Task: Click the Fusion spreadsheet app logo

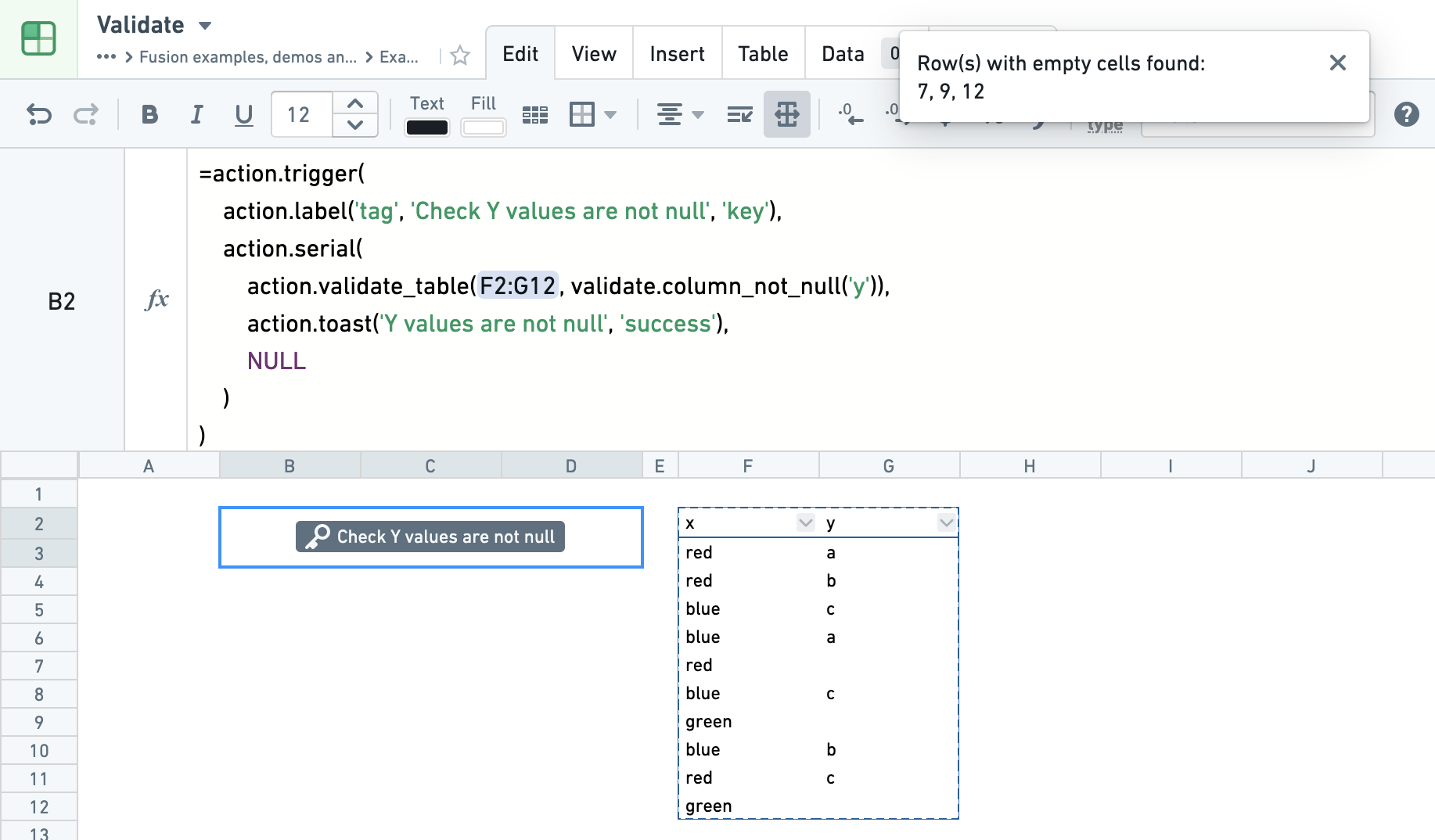Action: coord(38,38)
